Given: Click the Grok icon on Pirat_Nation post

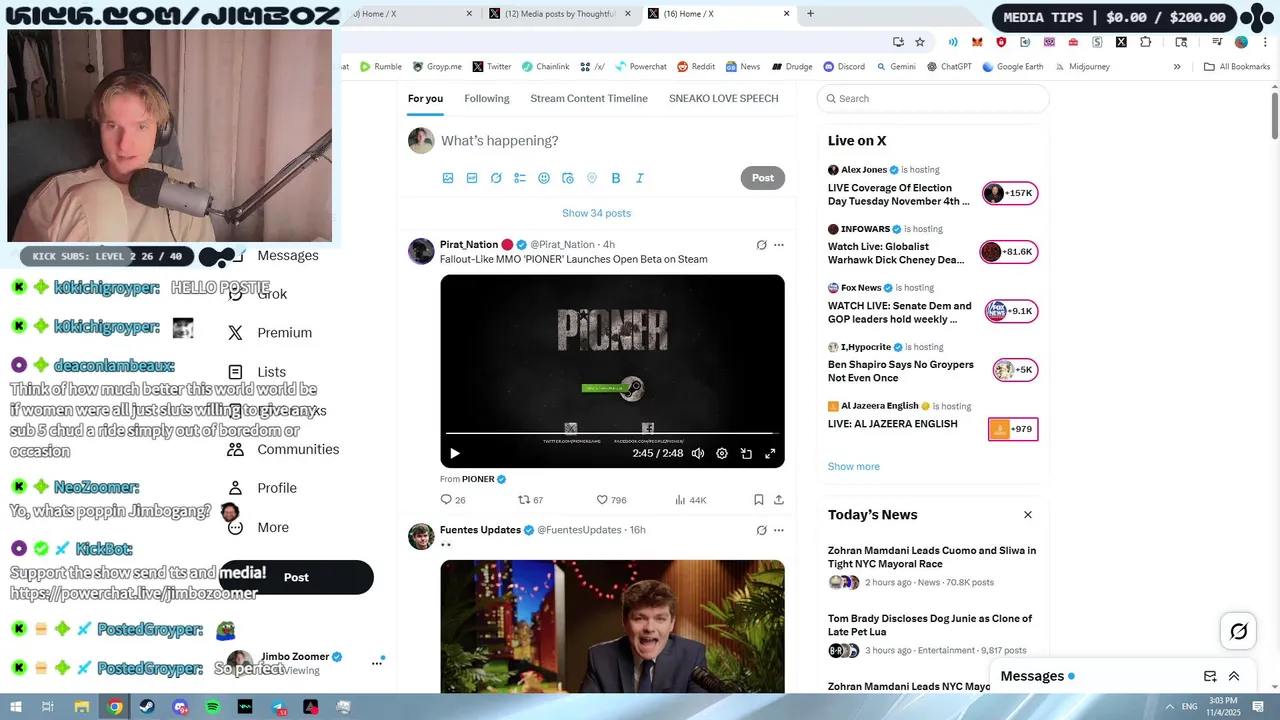Looking at the screenshot, I should point(761,245).
